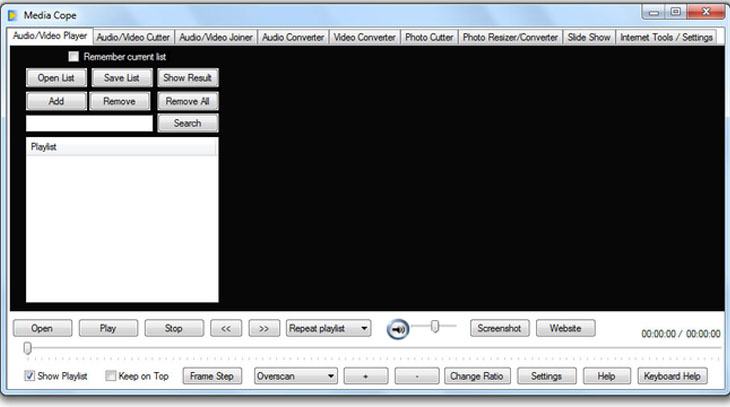The image size is (730, 407).
Task: Click the Search button
Action: point(188,123)
